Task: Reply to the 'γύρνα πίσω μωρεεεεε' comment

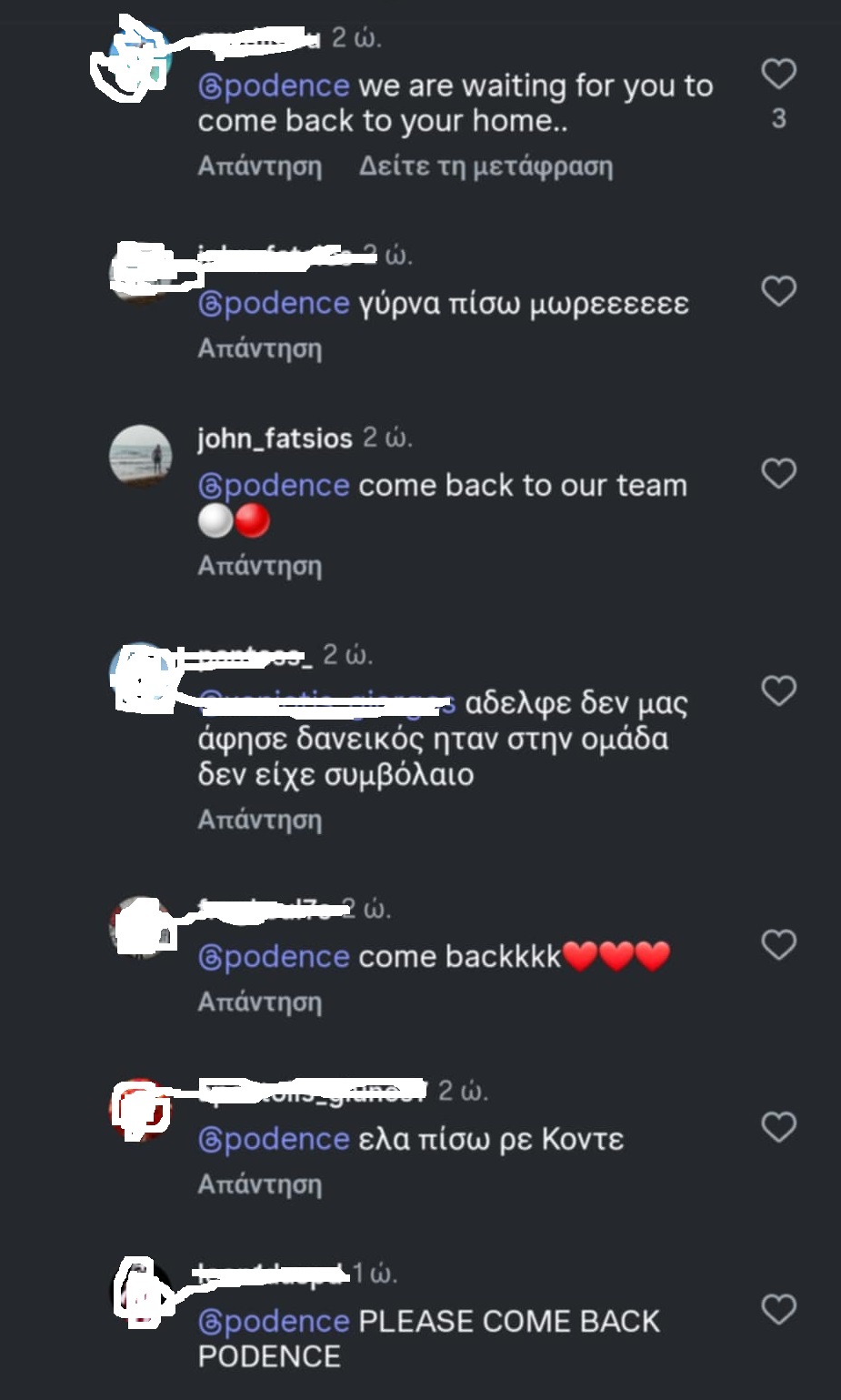Action: 260,348
